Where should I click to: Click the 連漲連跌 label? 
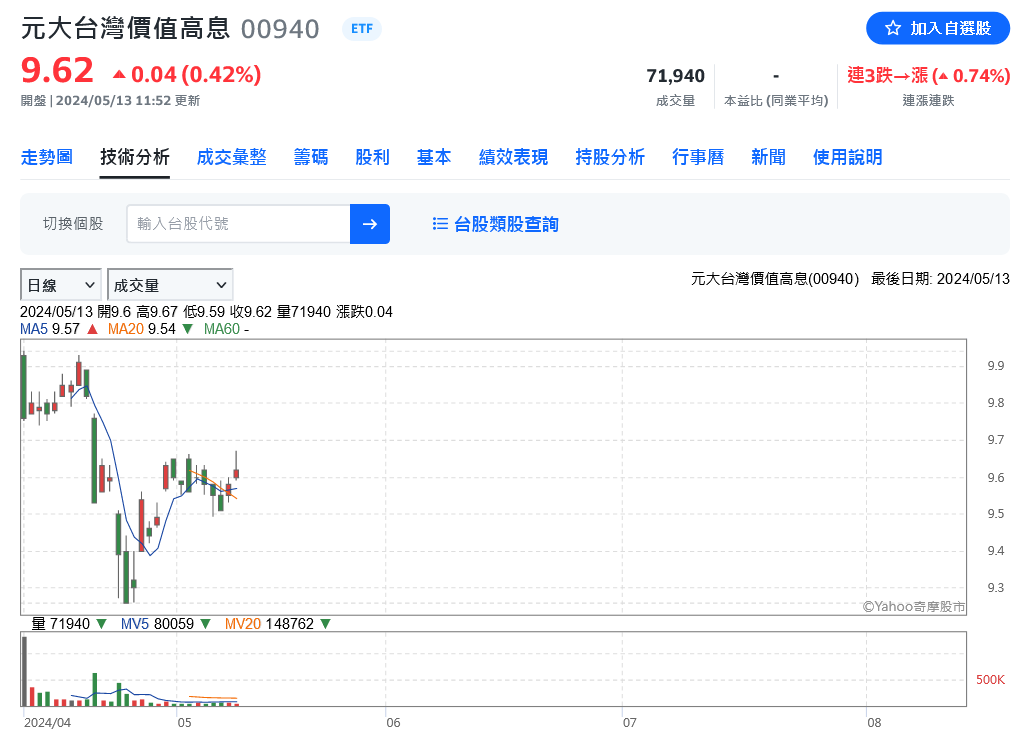click(x=929, y=100)
